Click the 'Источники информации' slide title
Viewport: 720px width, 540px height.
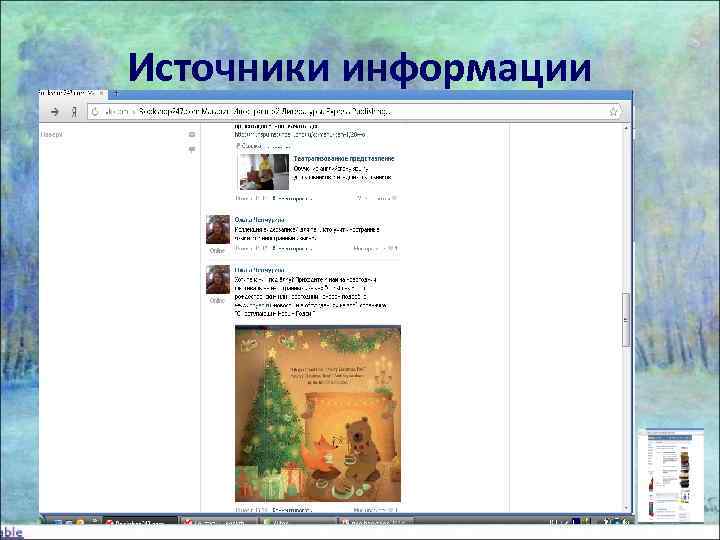click(360, 68)
